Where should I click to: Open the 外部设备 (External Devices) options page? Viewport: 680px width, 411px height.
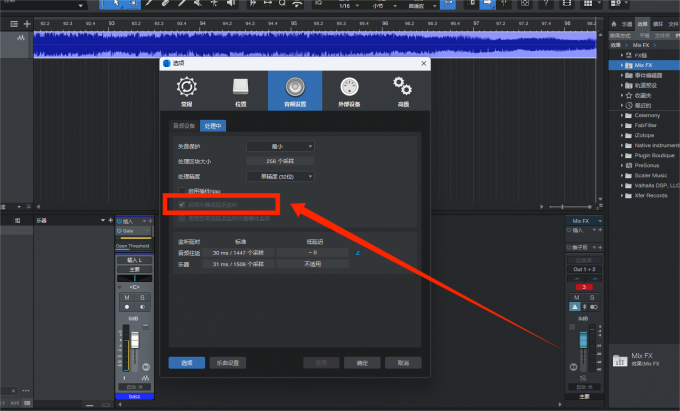point(349,91)
